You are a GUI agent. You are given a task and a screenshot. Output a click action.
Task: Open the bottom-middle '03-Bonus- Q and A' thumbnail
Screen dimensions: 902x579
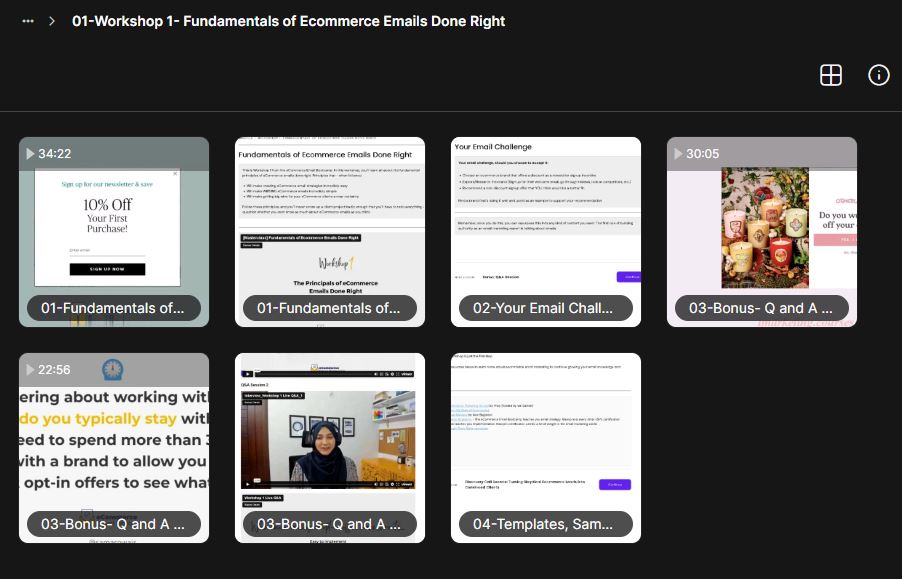pos(329,440)
